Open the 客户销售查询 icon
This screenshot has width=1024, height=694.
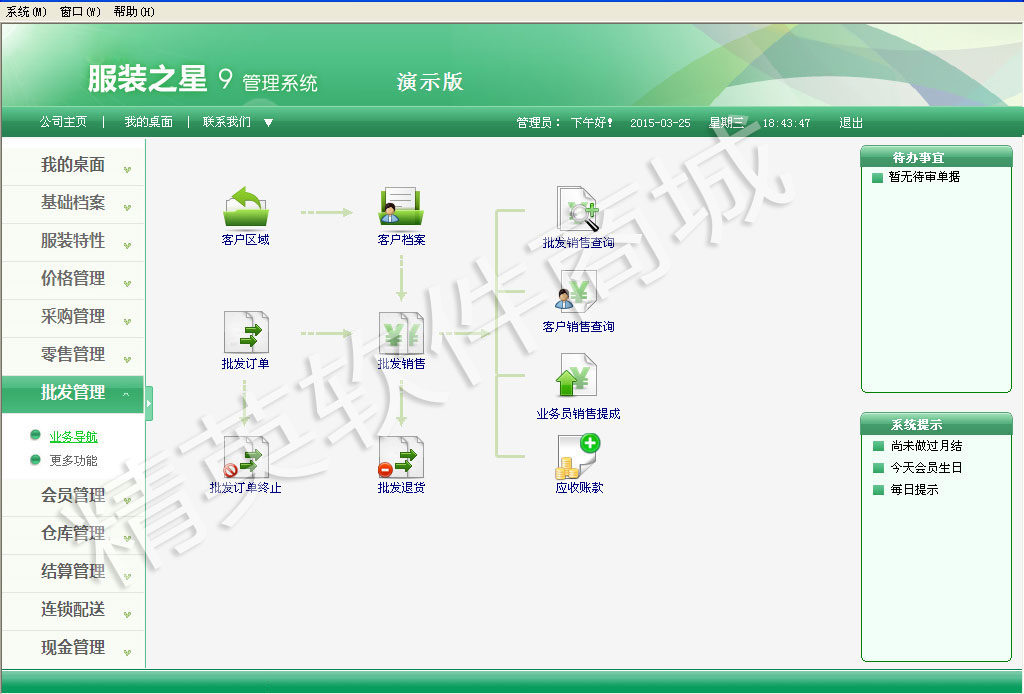575,292
